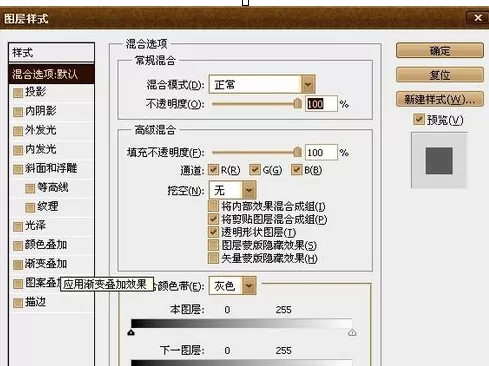Click the 确定 button
Viewport: 489px width, 366px height.
pos(440,51)
